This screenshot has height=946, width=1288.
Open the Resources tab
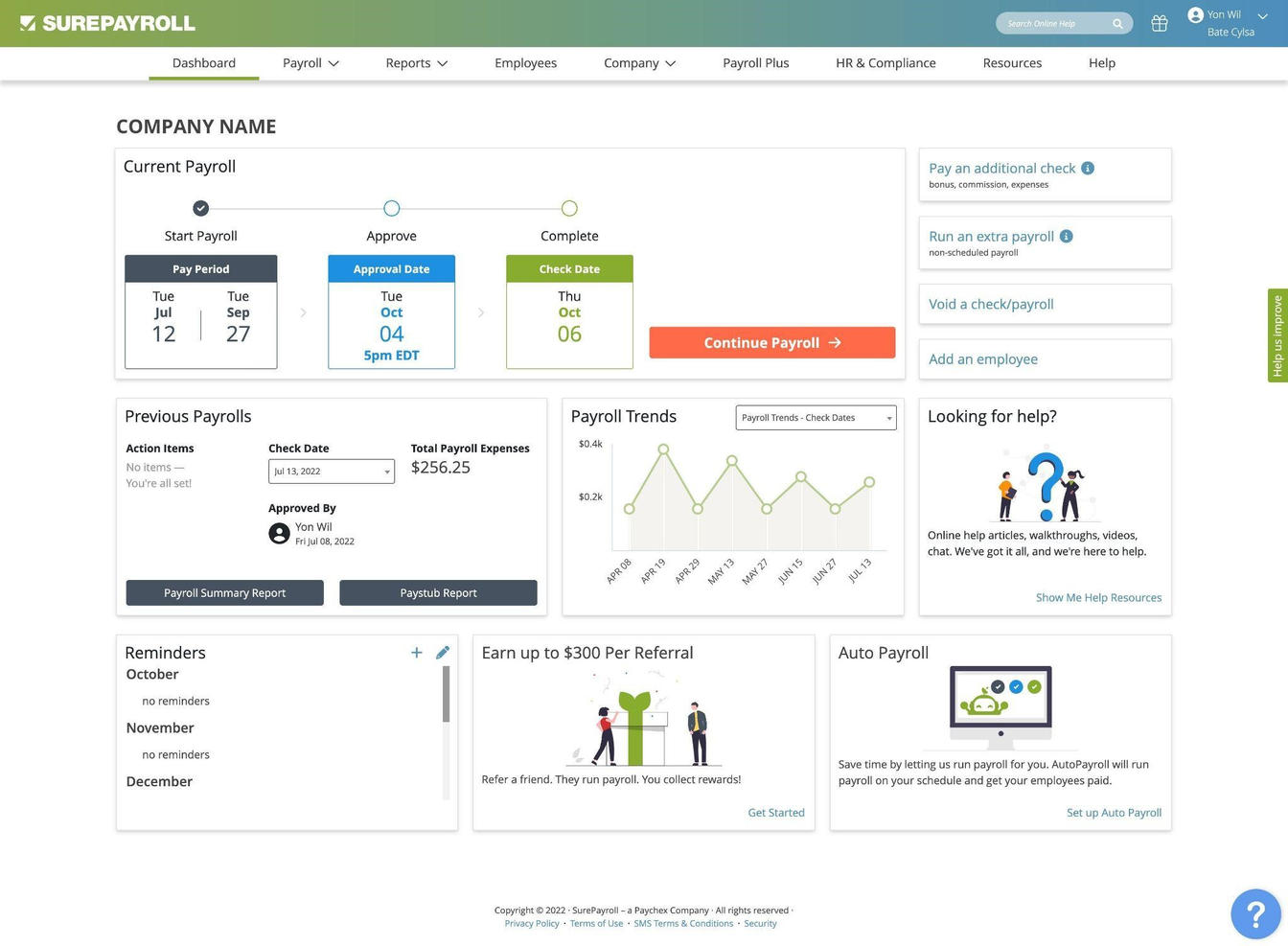(x=1012, y=63)
